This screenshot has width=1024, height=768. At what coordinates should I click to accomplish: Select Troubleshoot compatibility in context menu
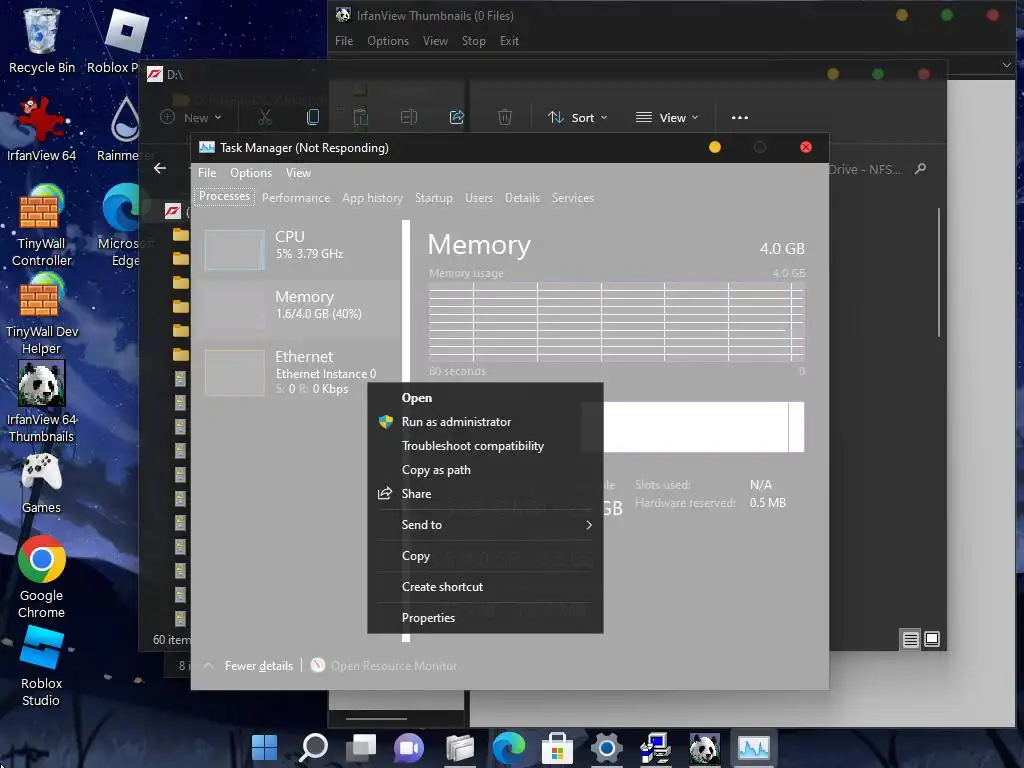485,446
